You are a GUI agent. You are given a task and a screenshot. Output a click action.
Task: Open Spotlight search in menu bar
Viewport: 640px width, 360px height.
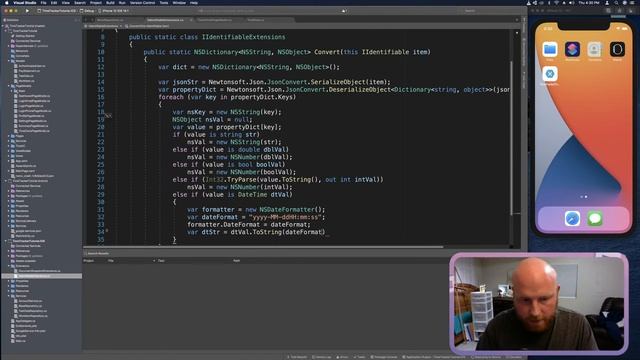[616, 3]
